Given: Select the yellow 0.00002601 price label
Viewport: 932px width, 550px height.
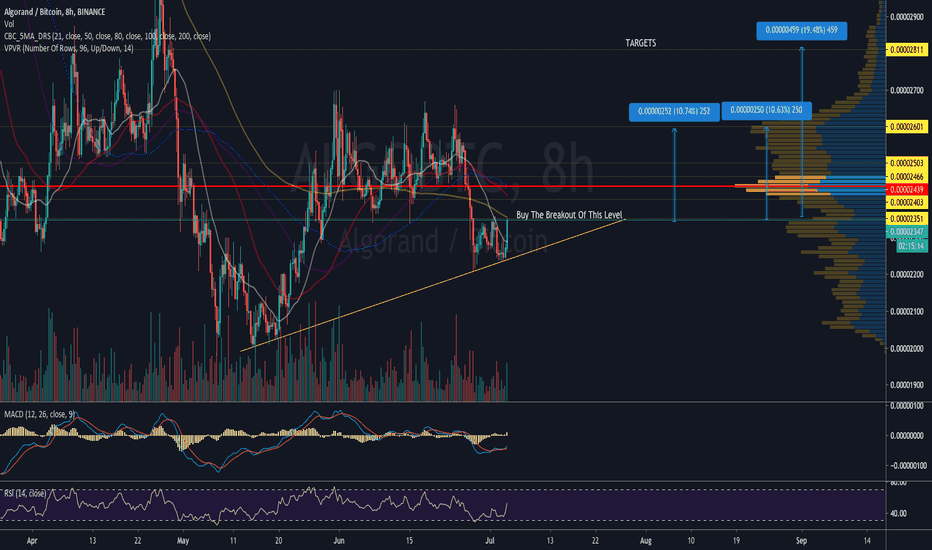Looking at the screenshot, I should [906, 127].
